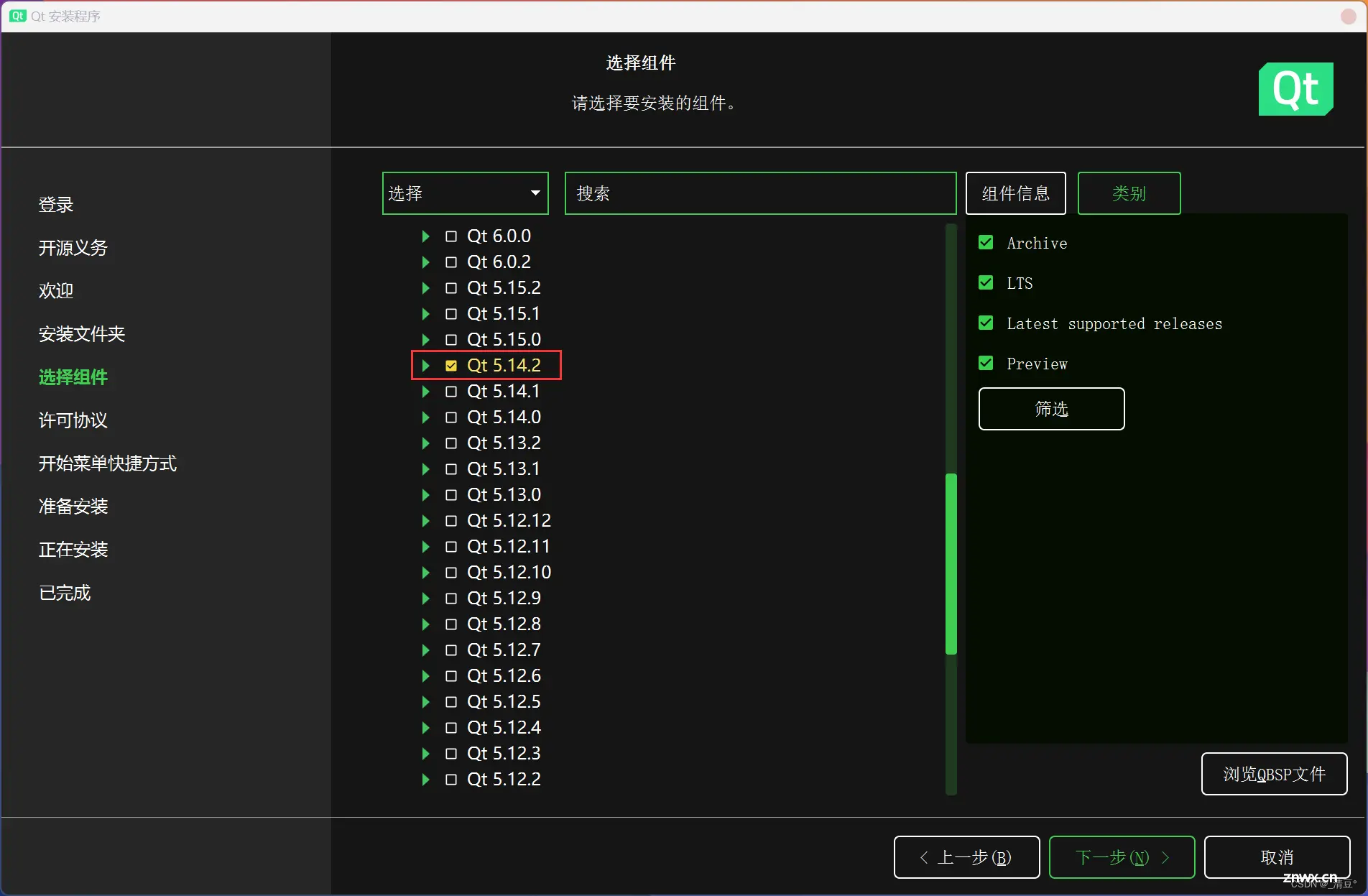
Task: Select the Qt 5.12.11 row label
Action: point(508,547)
